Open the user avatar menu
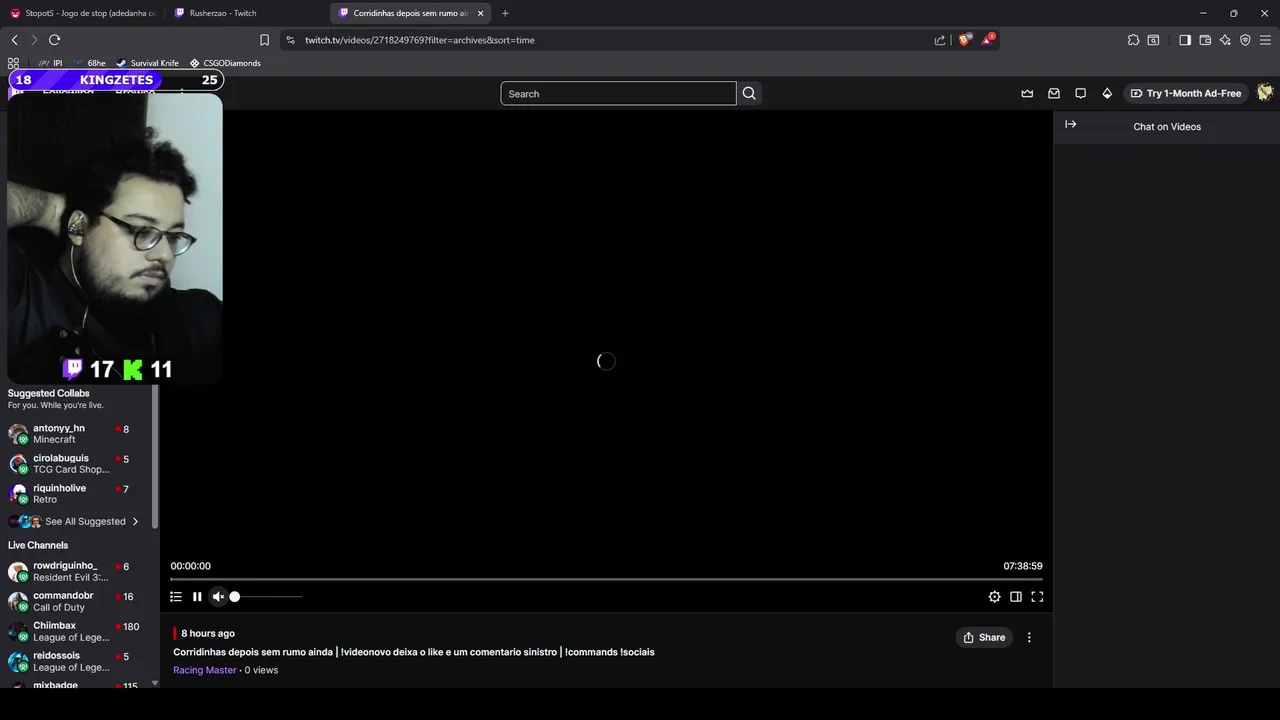Screen dimensions: 1280x720 pyautogui.click(x=1265, y=92)
